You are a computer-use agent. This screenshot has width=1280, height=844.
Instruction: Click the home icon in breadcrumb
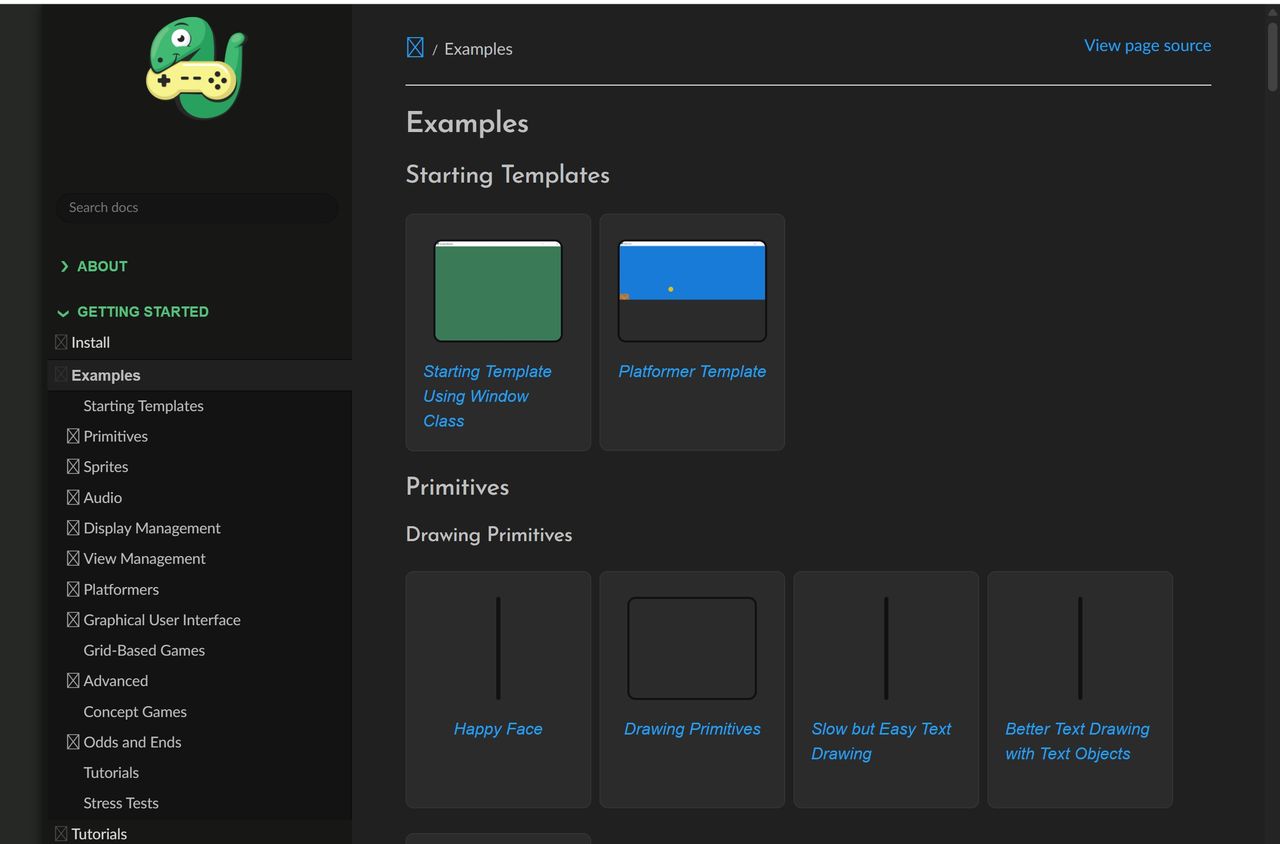point(415,48)
